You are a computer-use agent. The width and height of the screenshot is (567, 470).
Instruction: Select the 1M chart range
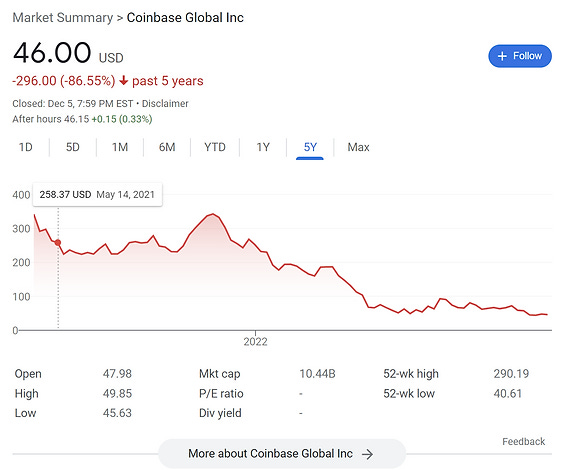[120, 147]
